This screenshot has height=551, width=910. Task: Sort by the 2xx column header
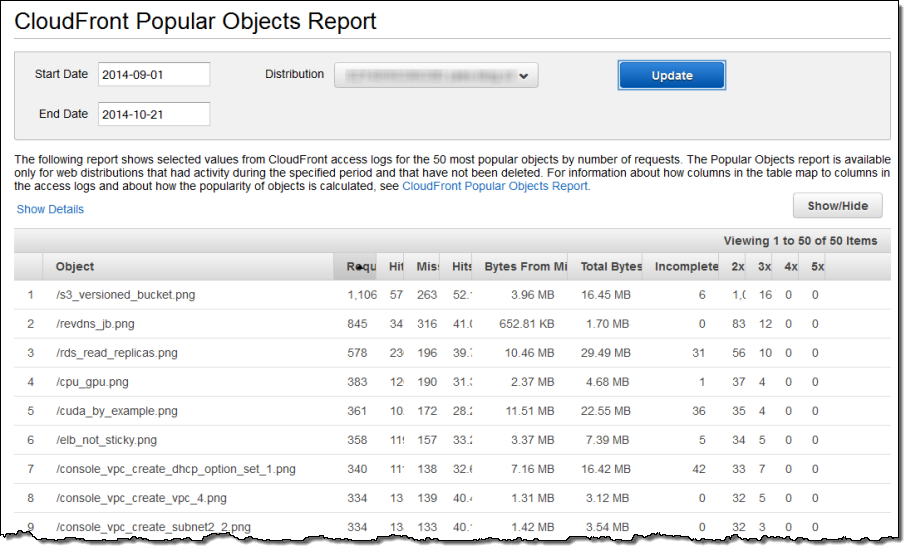pos(738,267)
